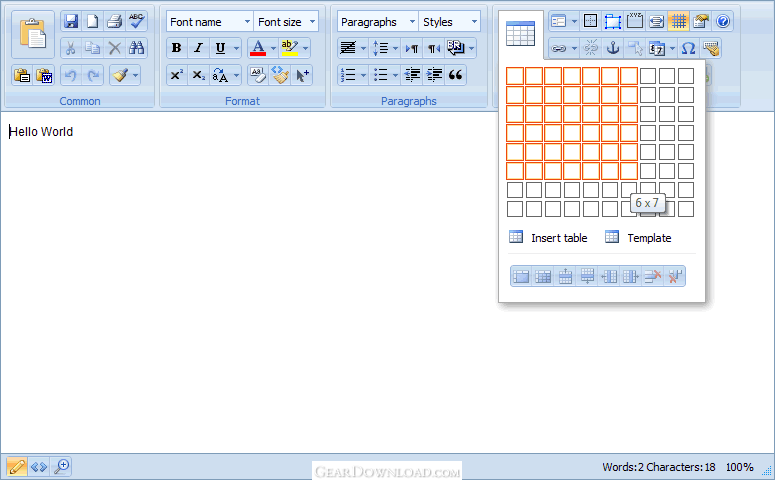Toggle the show table gridlines button

678,21
